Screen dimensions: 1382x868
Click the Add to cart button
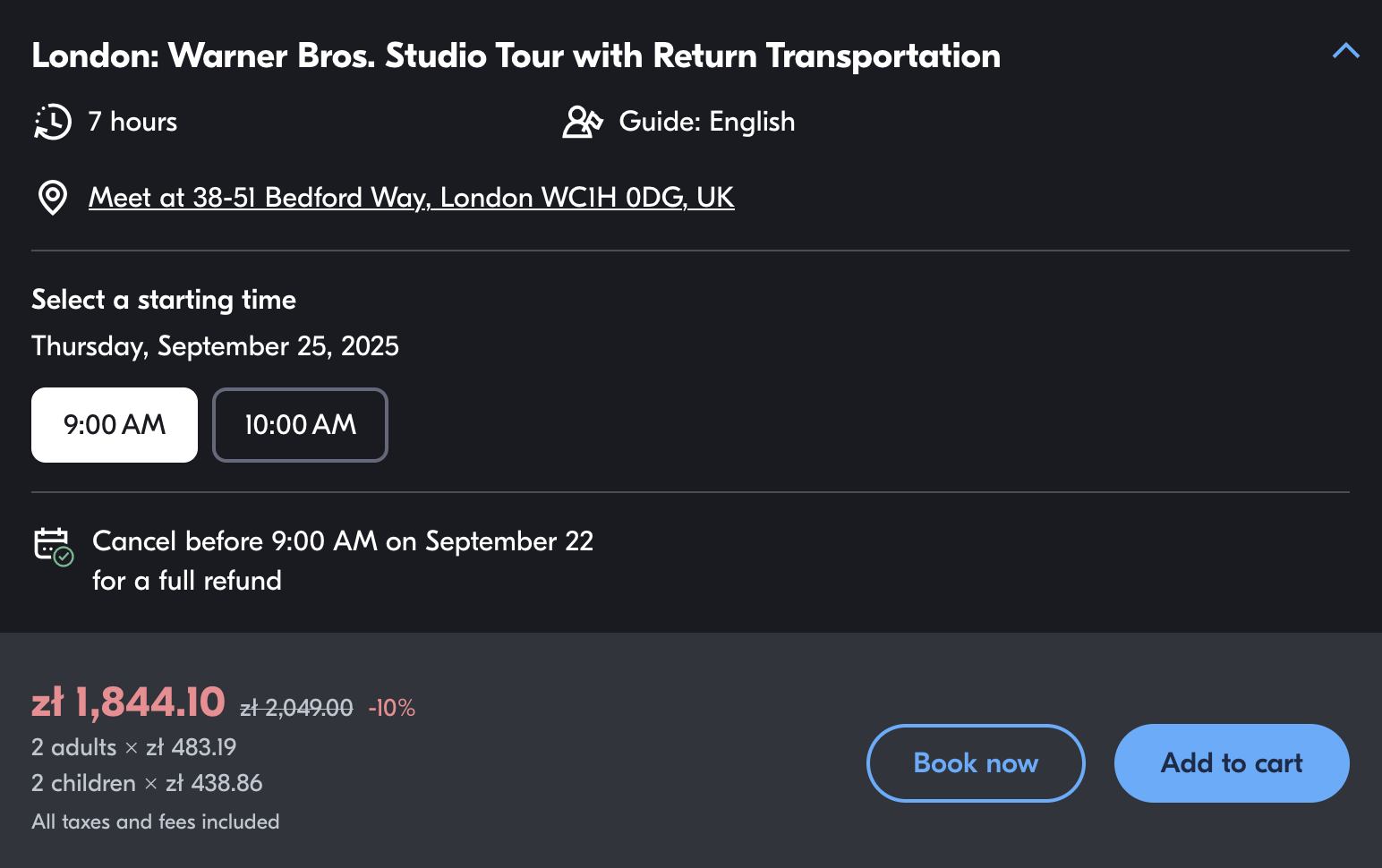point(1232,763)
